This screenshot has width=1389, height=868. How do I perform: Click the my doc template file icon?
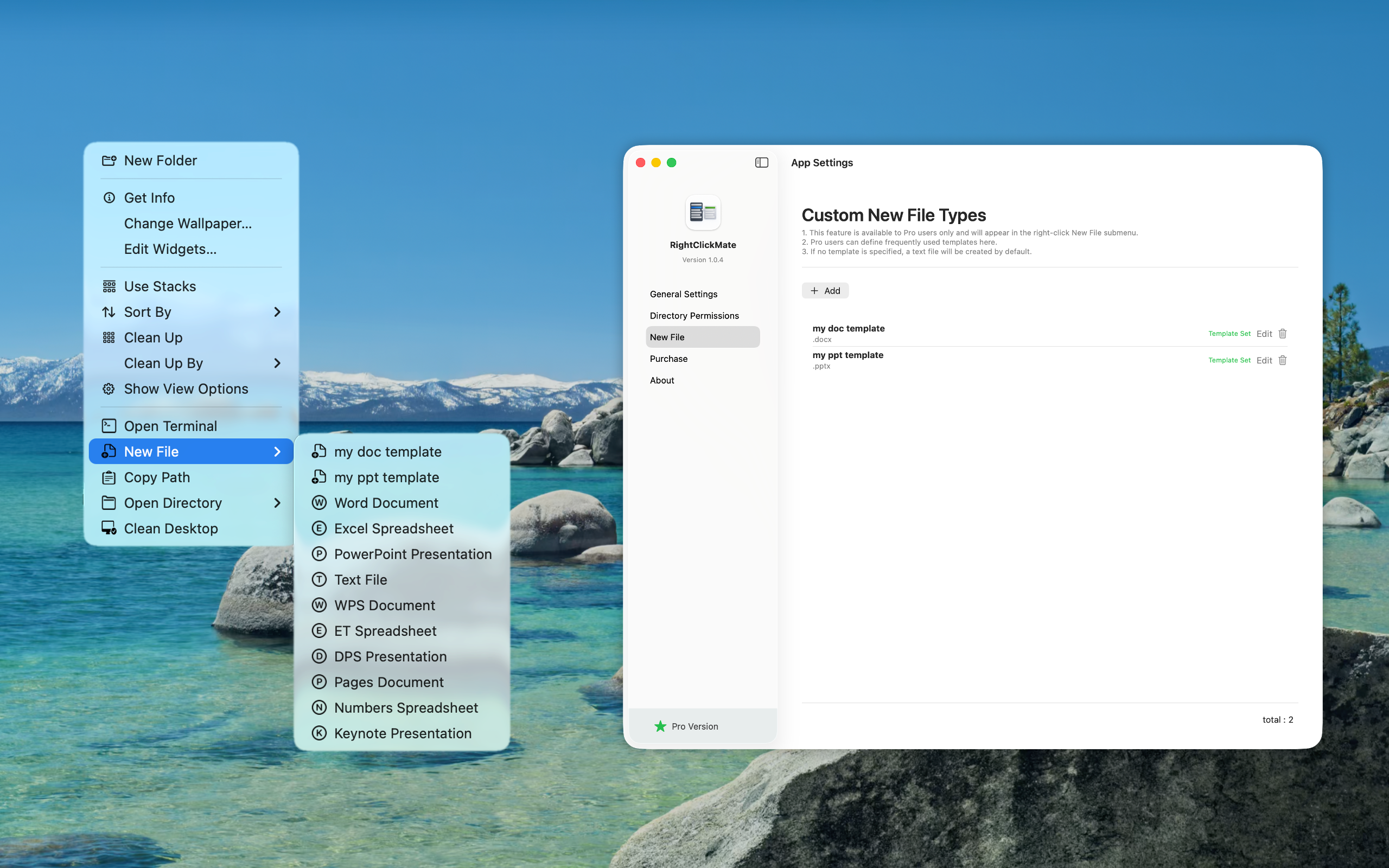(x=319, y=451)
